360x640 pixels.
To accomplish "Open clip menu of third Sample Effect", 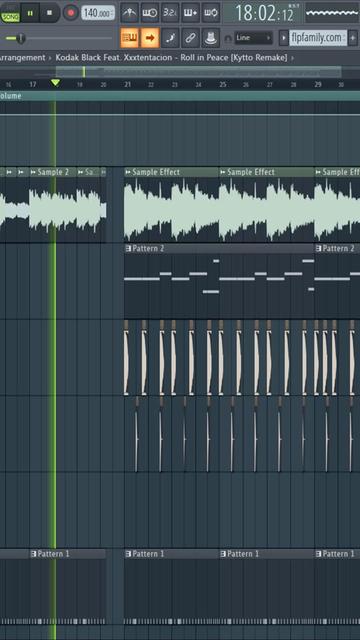I will [x=318, y=172].
